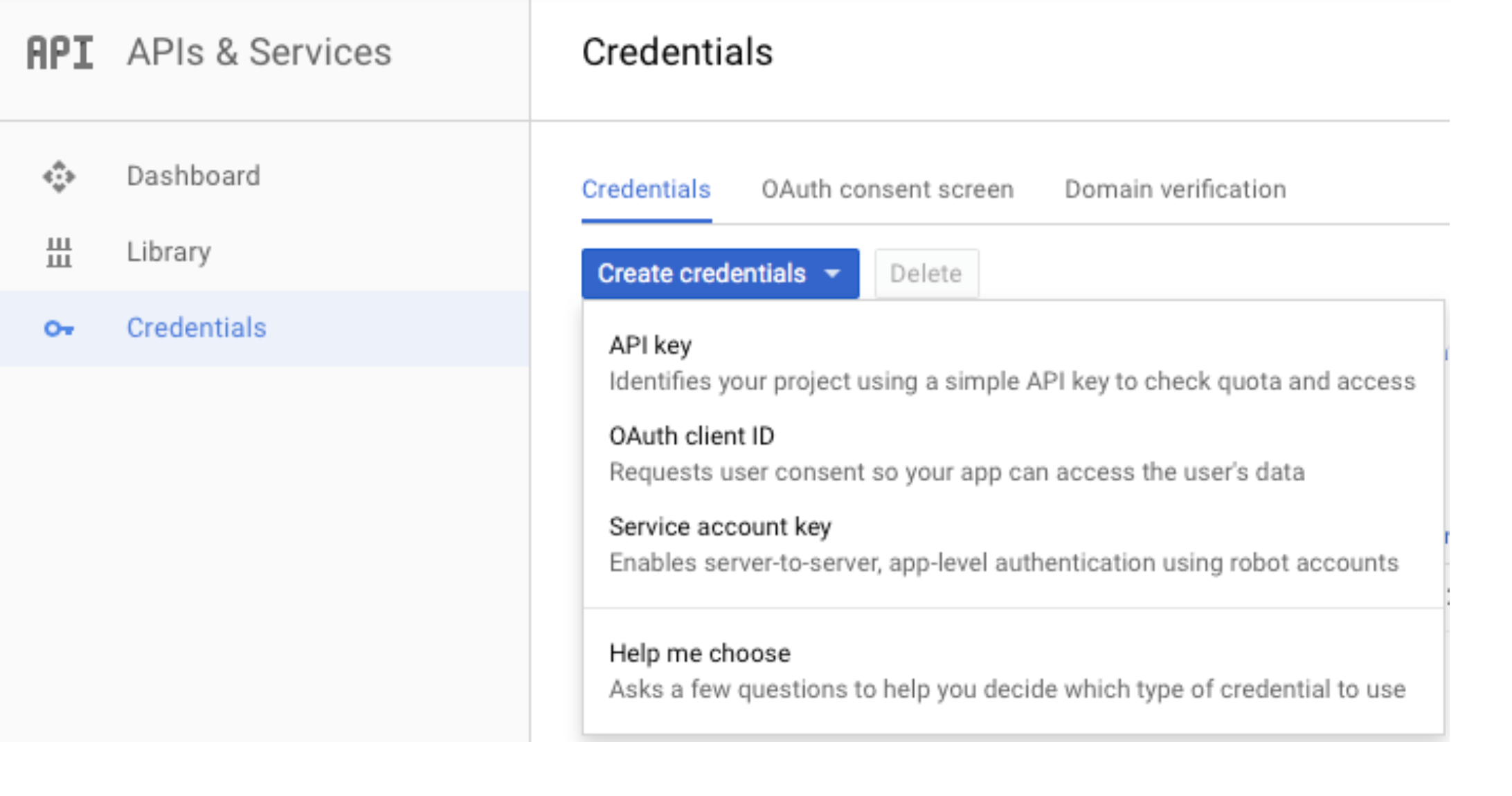Click the Credentials page heading

coord(678,51)
